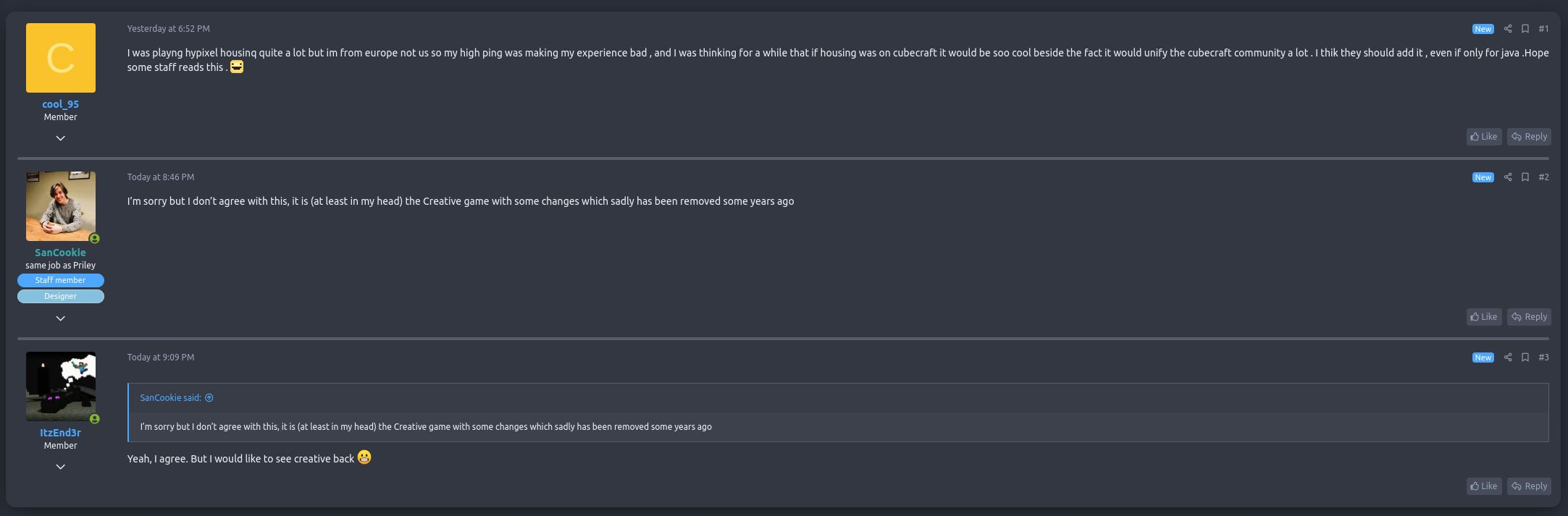
Task: Click SanCookie's avatar photo
Action: pos(61,206)
